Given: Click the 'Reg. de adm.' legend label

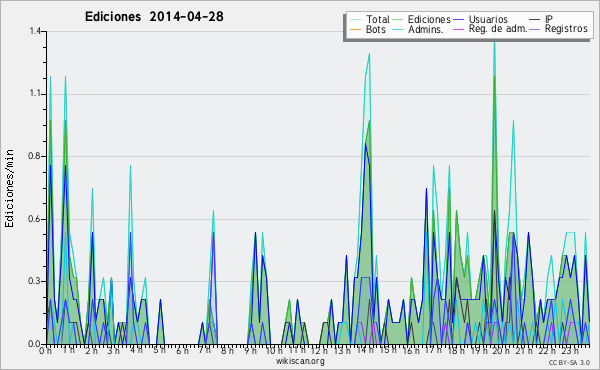Looking at the screenshot, I should [498, 29].
